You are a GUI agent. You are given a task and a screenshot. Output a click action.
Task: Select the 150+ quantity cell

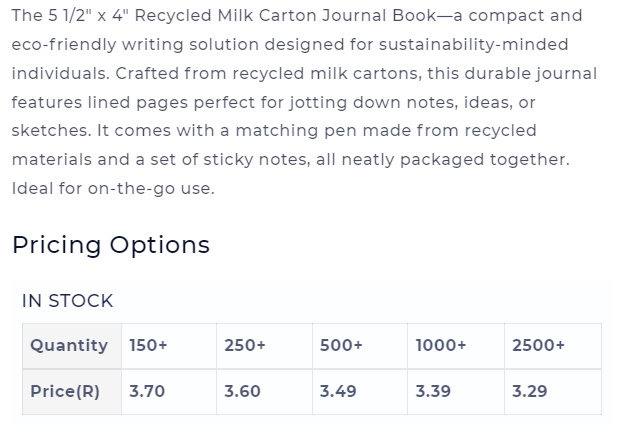click(x=169, y=346)
